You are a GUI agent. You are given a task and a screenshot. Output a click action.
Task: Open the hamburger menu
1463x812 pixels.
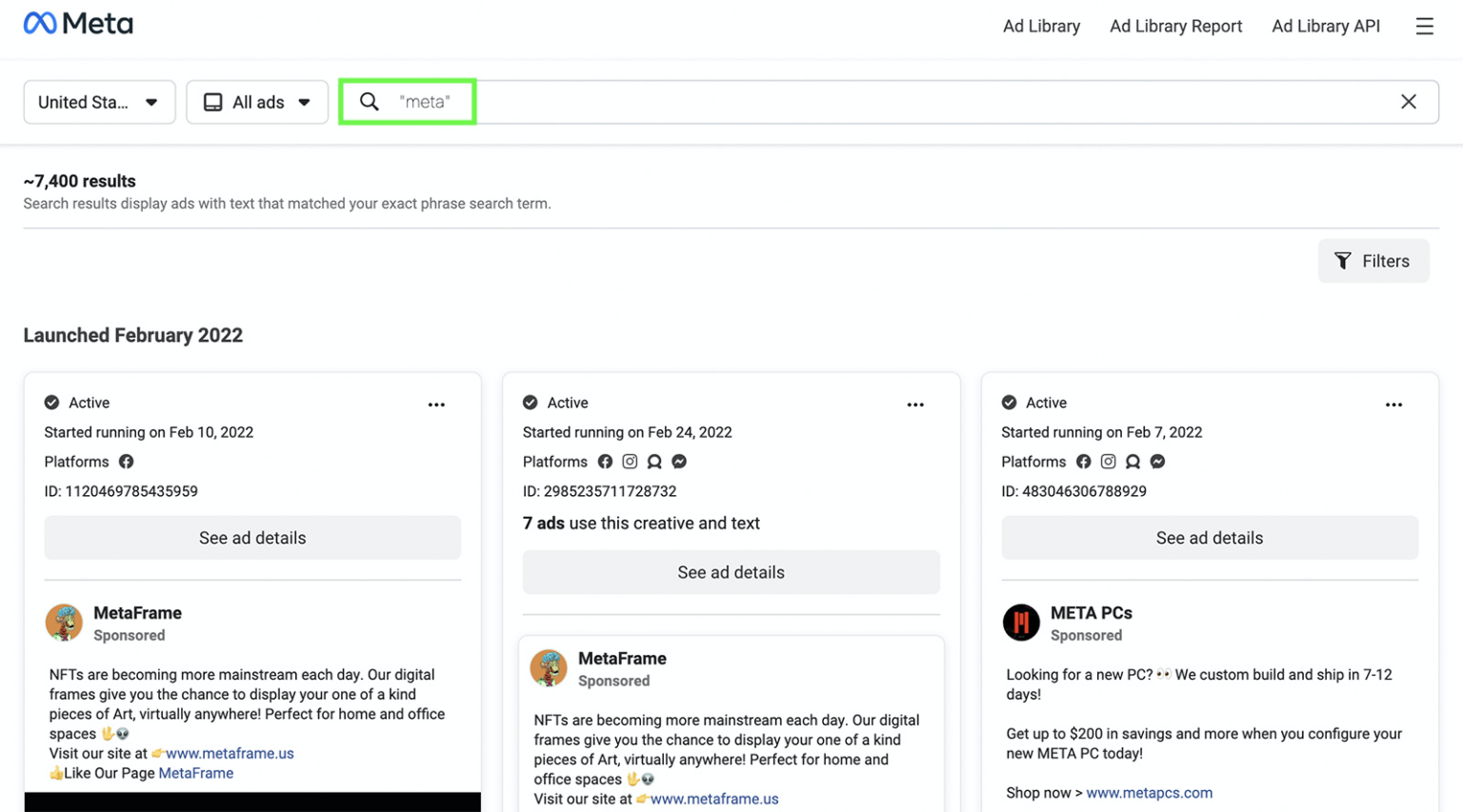point(1424,26)
